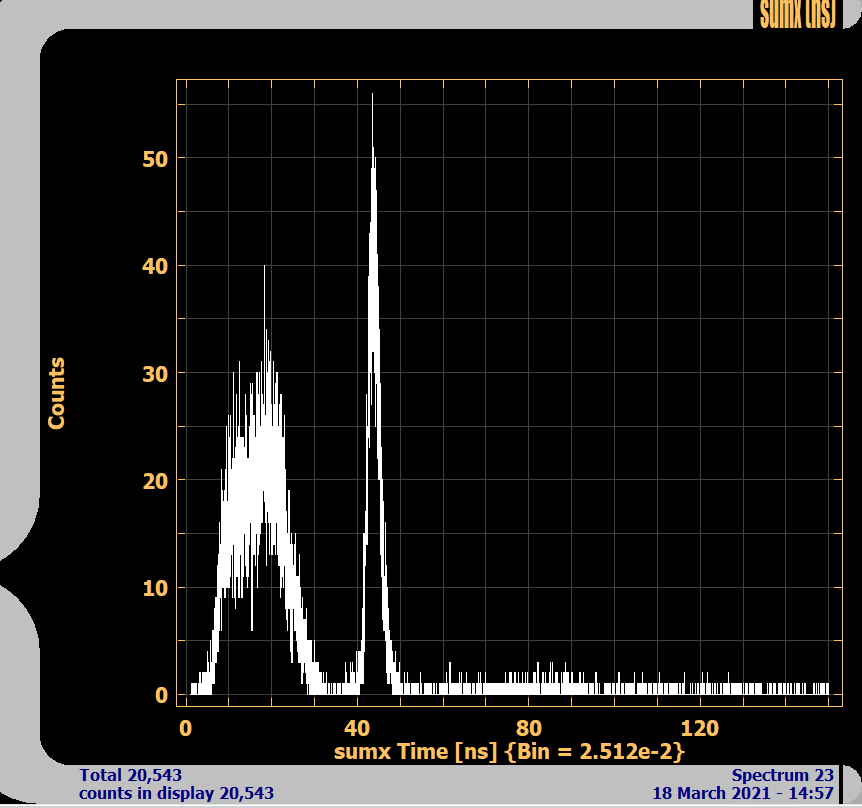862x808 pixels.
Task: Click the x-axis tick label 40
Action: click(x=357, y=729)
